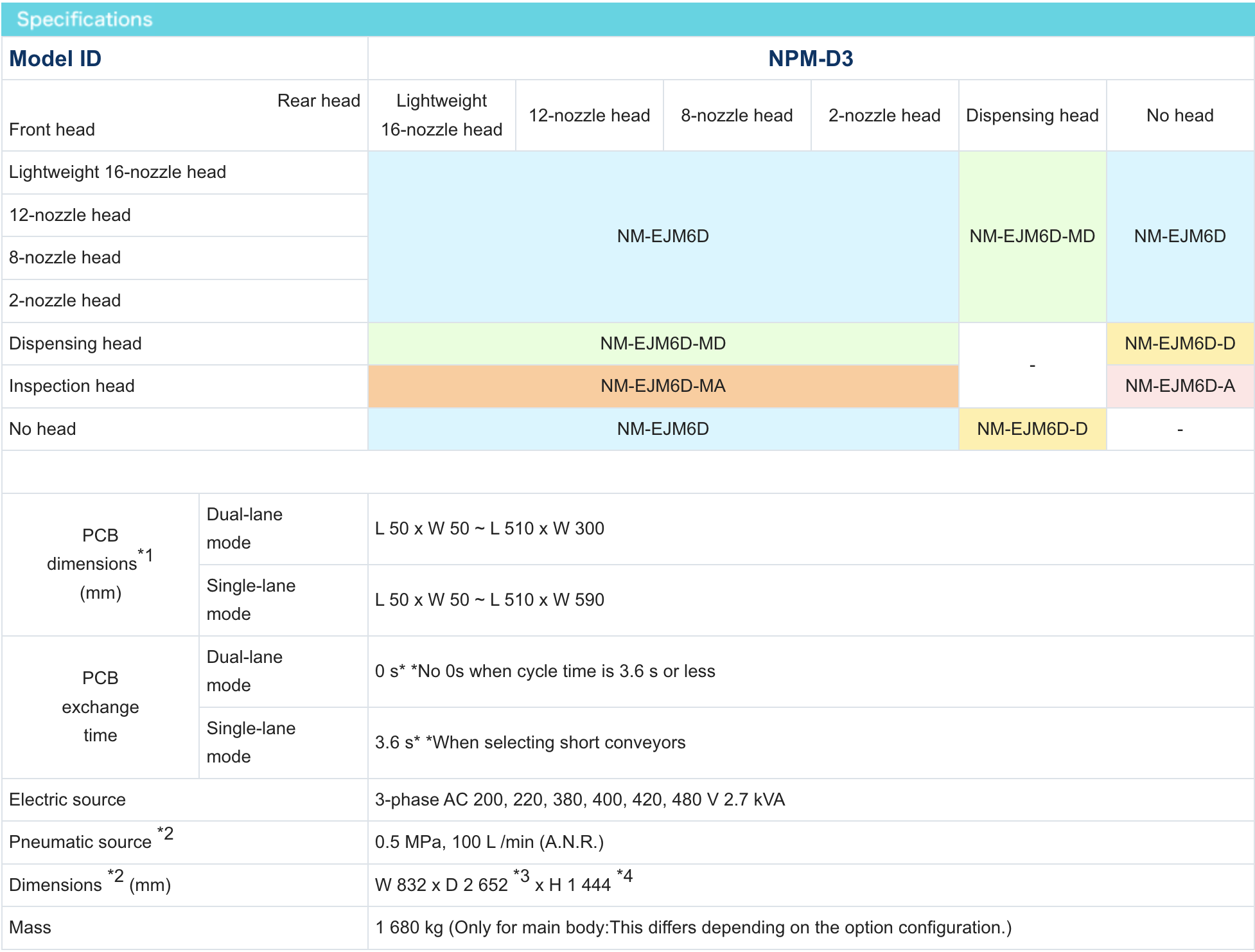
Task: Select the "No head" front head row label
Action: click(42, 428)
